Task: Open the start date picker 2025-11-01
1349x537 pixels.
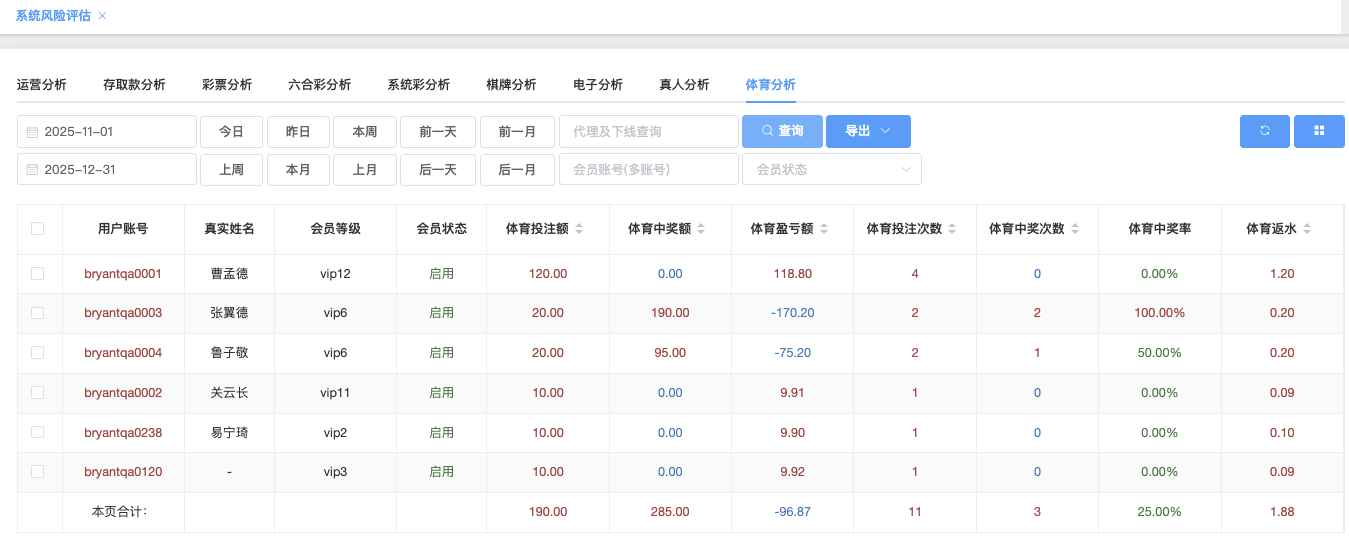Action: pyautogui.click(x=107, y=131)
